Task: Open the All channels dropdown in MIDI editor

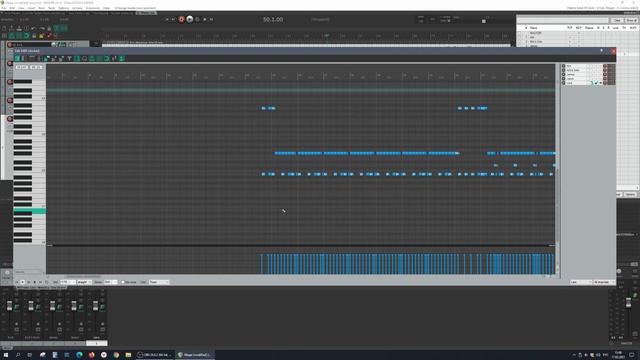Action: pos(604,282)
